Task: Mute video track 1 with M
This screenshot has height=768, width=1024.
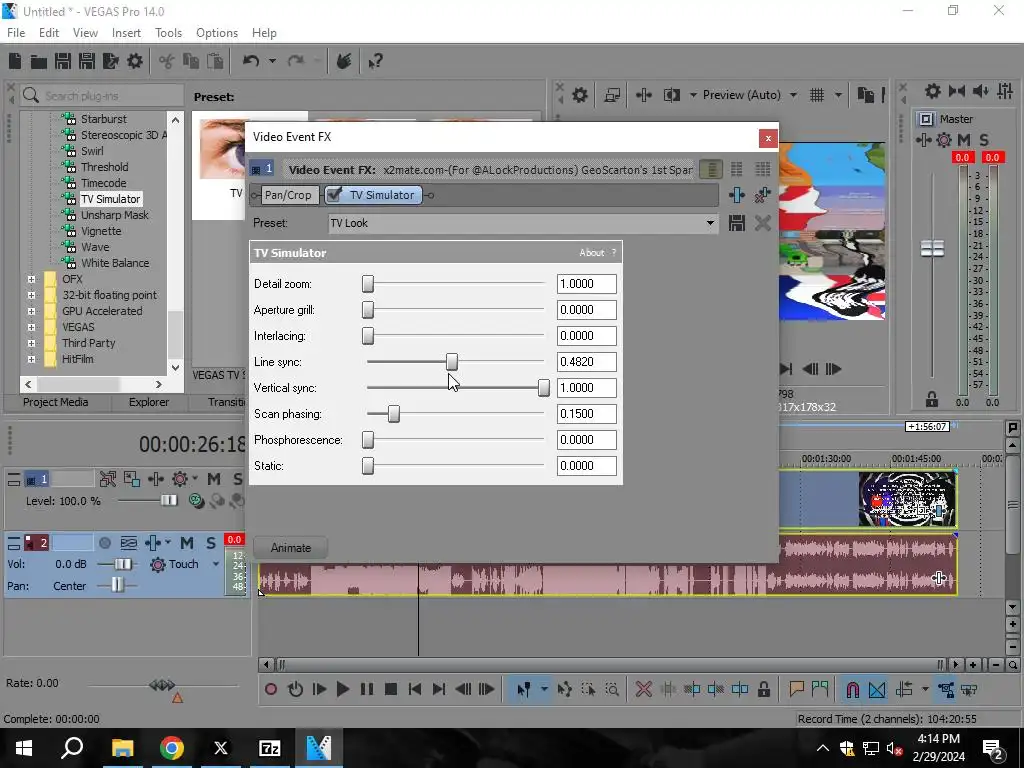Action: coord(214,479)
